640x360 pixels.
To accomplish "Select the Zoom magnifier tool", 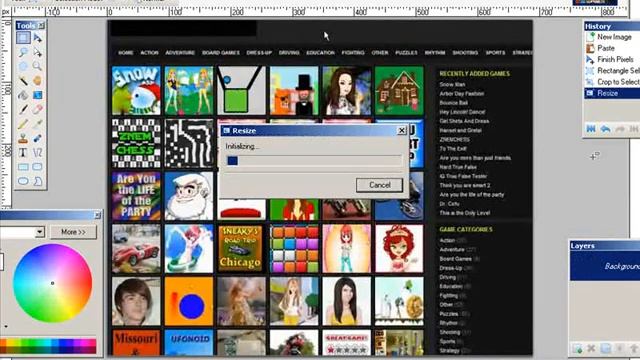I will pos(38,66).
